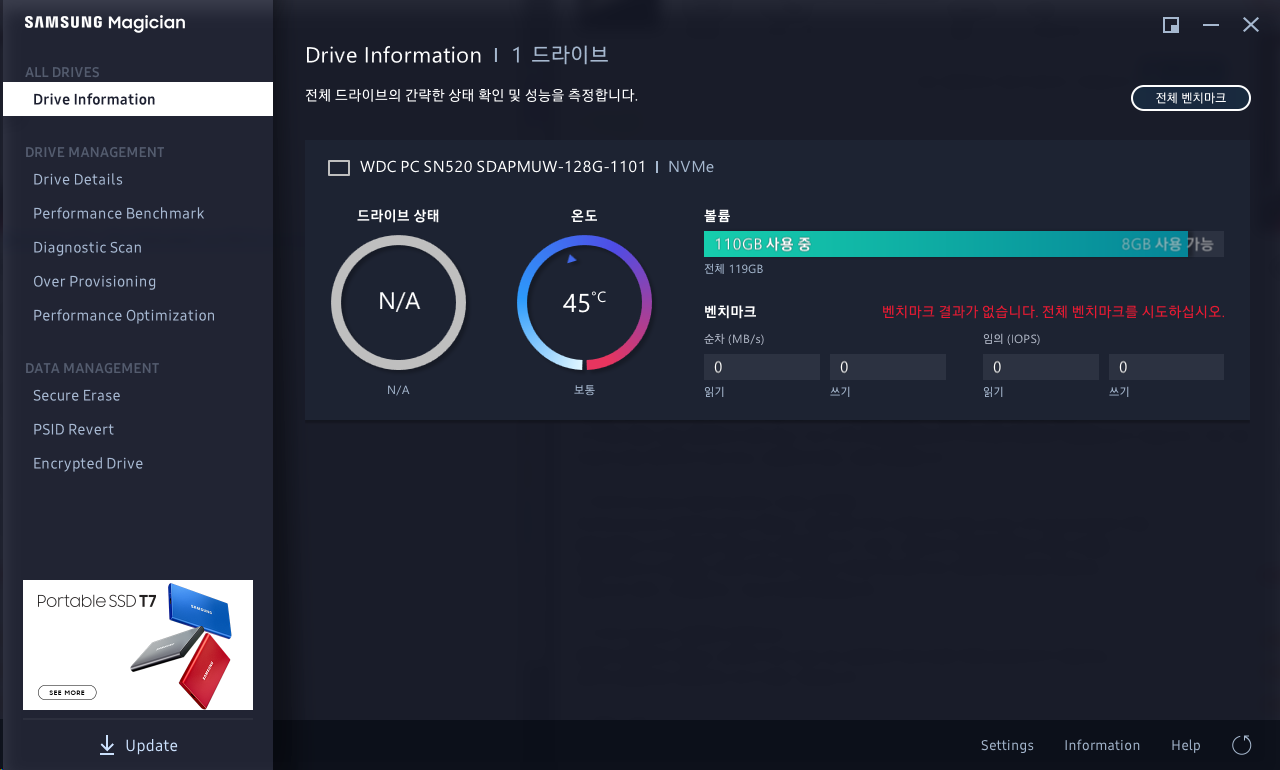Click the drive status N/A gauge
Image resolution: width=1280 pixels, height=770 pixels.
pyautogui.click(x=398, y=303)
